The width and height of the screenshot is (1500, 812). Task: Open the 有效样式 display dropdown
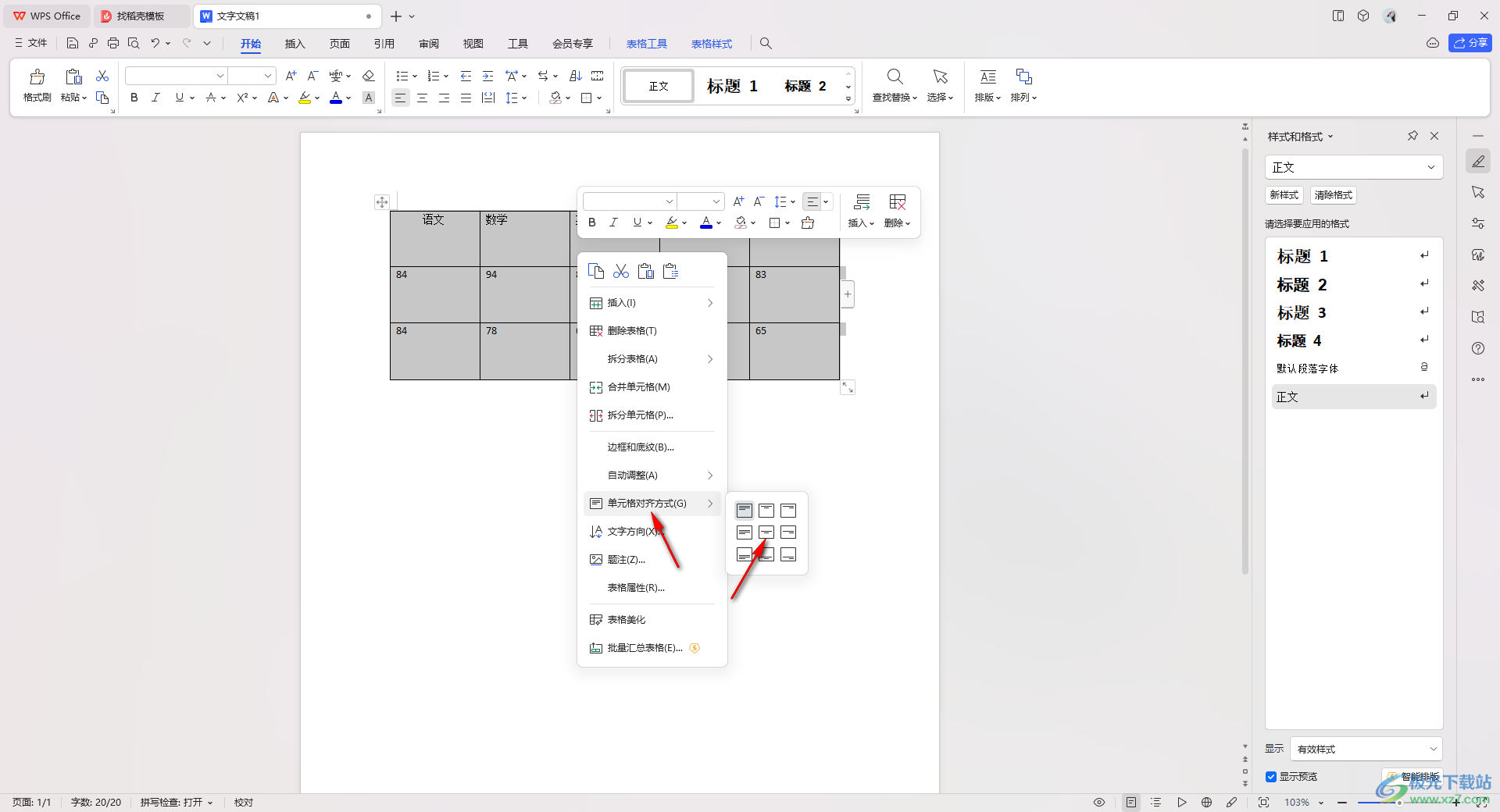click(1366, 749)
